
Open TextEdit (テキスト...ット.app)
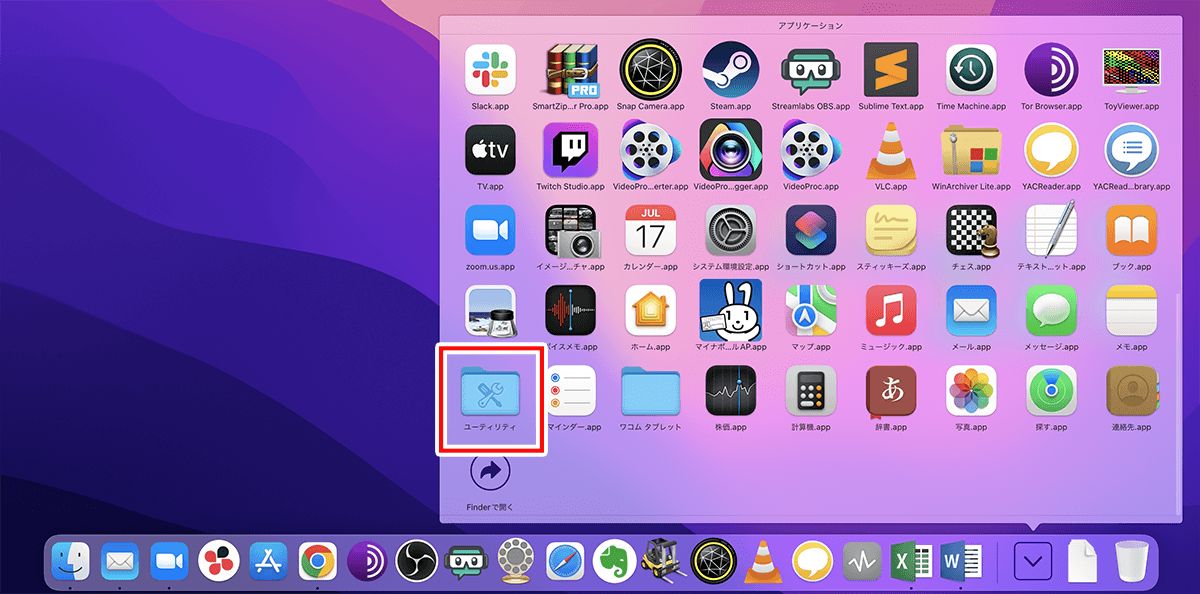coord(1051,231)
